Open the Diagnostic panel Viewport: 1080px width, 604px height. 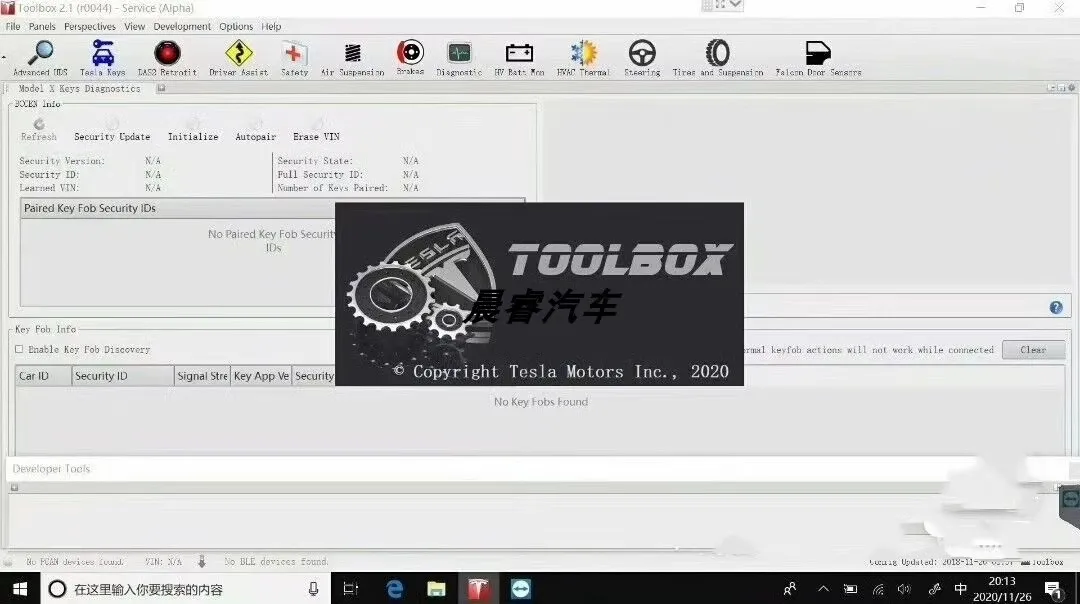coord(459,58)
